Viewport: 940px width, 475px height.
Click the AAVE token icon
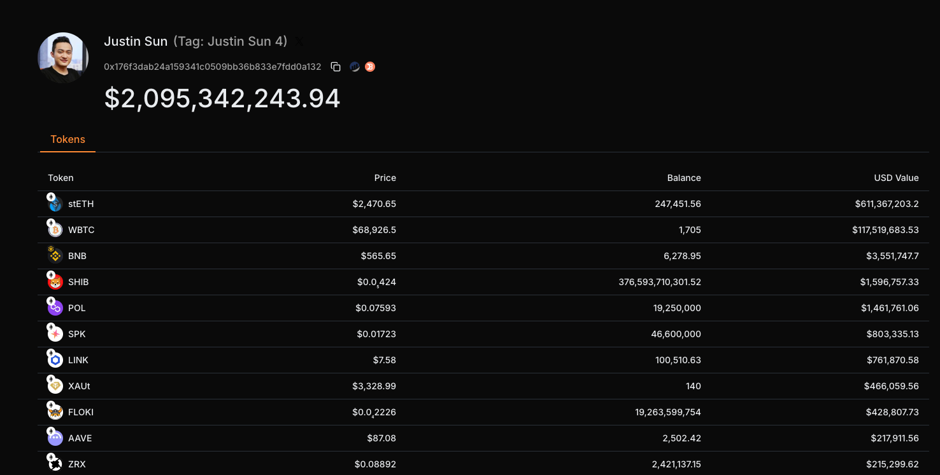pyautogui.click(x=55, y=438)
